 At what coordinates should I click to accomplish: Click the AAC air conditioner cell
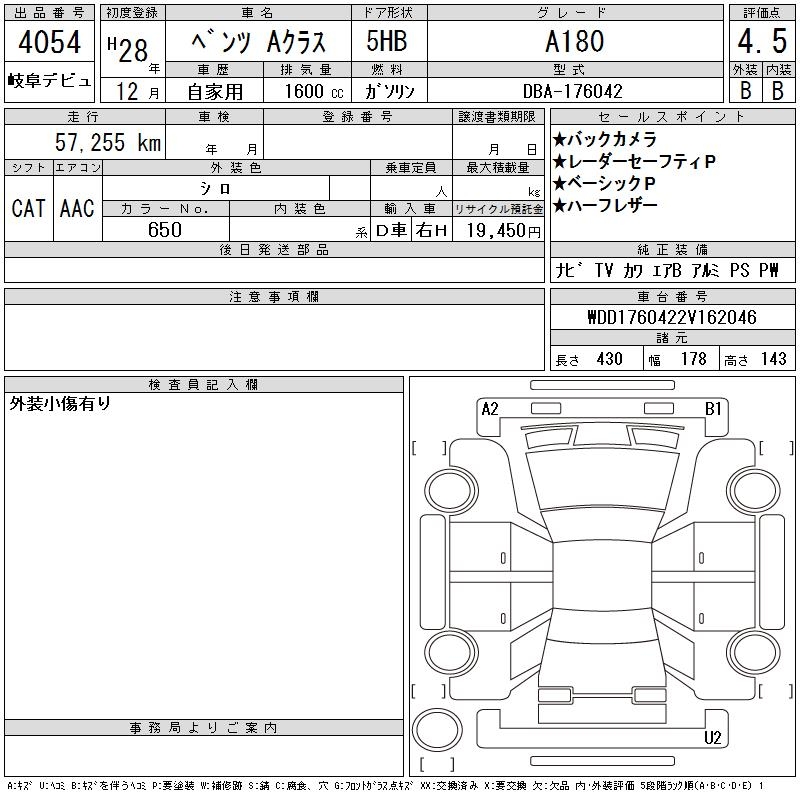pyautogui.click(x=77, y=208)
